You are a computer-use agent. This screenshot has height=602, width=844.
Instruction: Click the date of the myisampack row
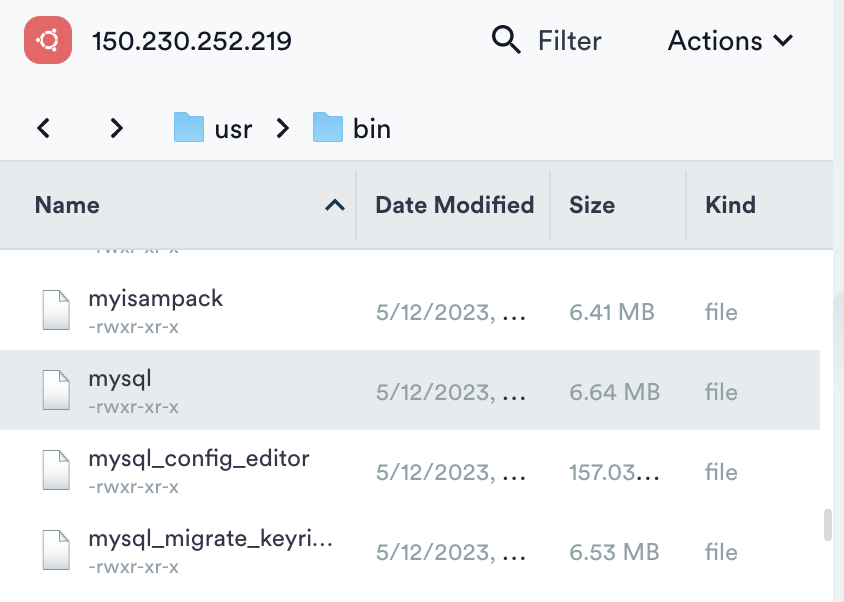pyautogui.click(x=451, y=312)
